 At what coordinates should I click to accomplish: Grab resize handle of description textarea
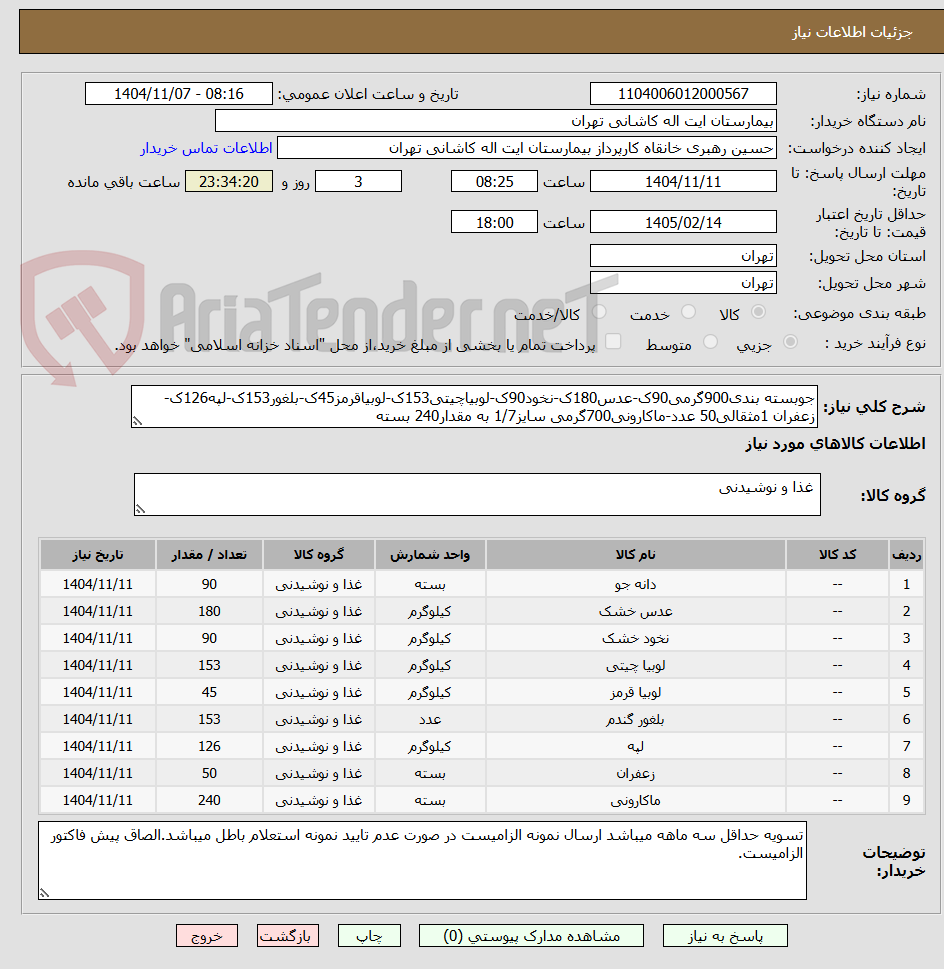(138, 421)
